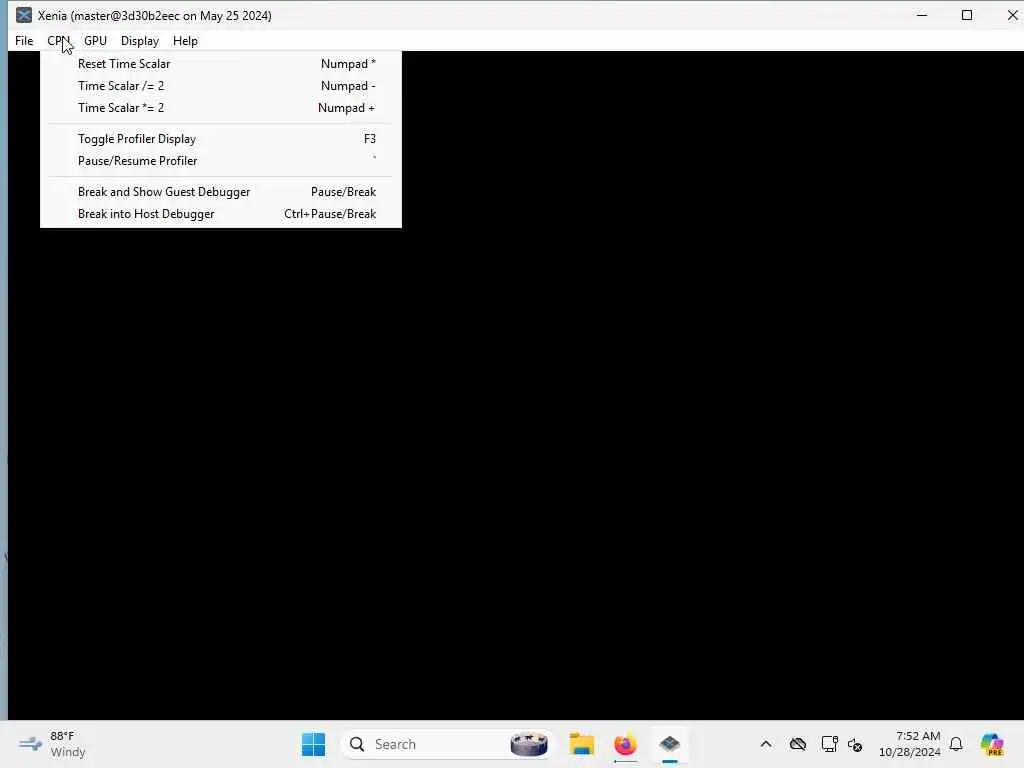The image size is (1024, 768).
Task: Open the Windows Start menu
Action: [x=313, y=744]
